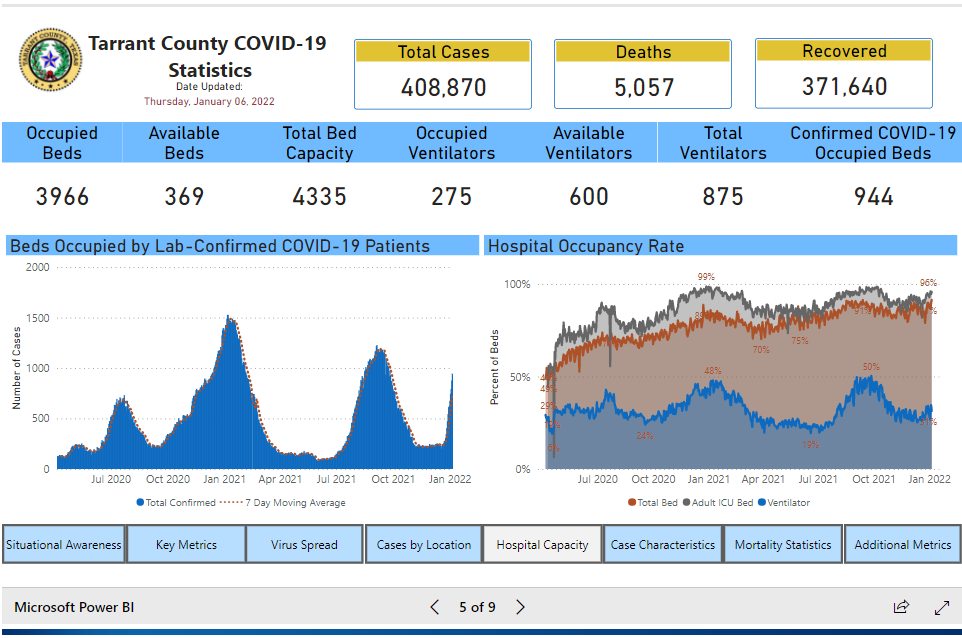
Task: Click the Thursday, January 06, 2022 date
Action: [x=209, y=101]
